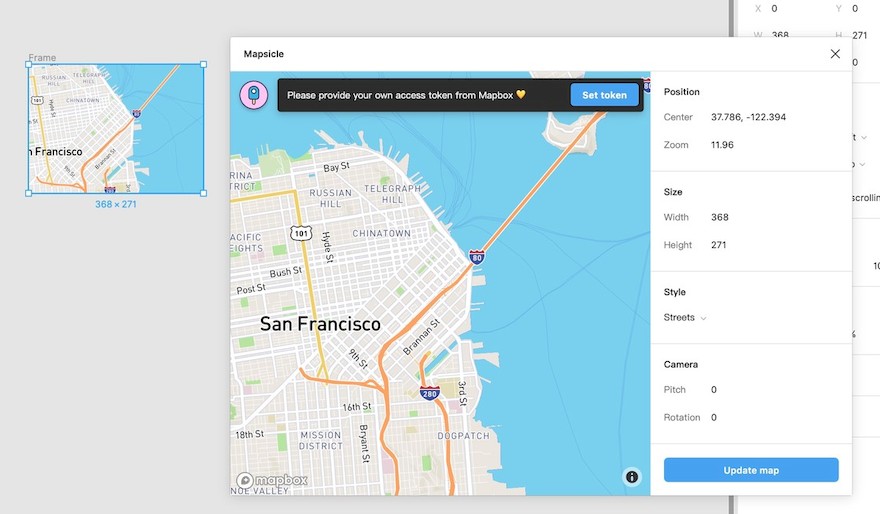The width and height of the screenshot is (880, 514).
Task: Click the Bush St street label
Action: tap(286, 272)
